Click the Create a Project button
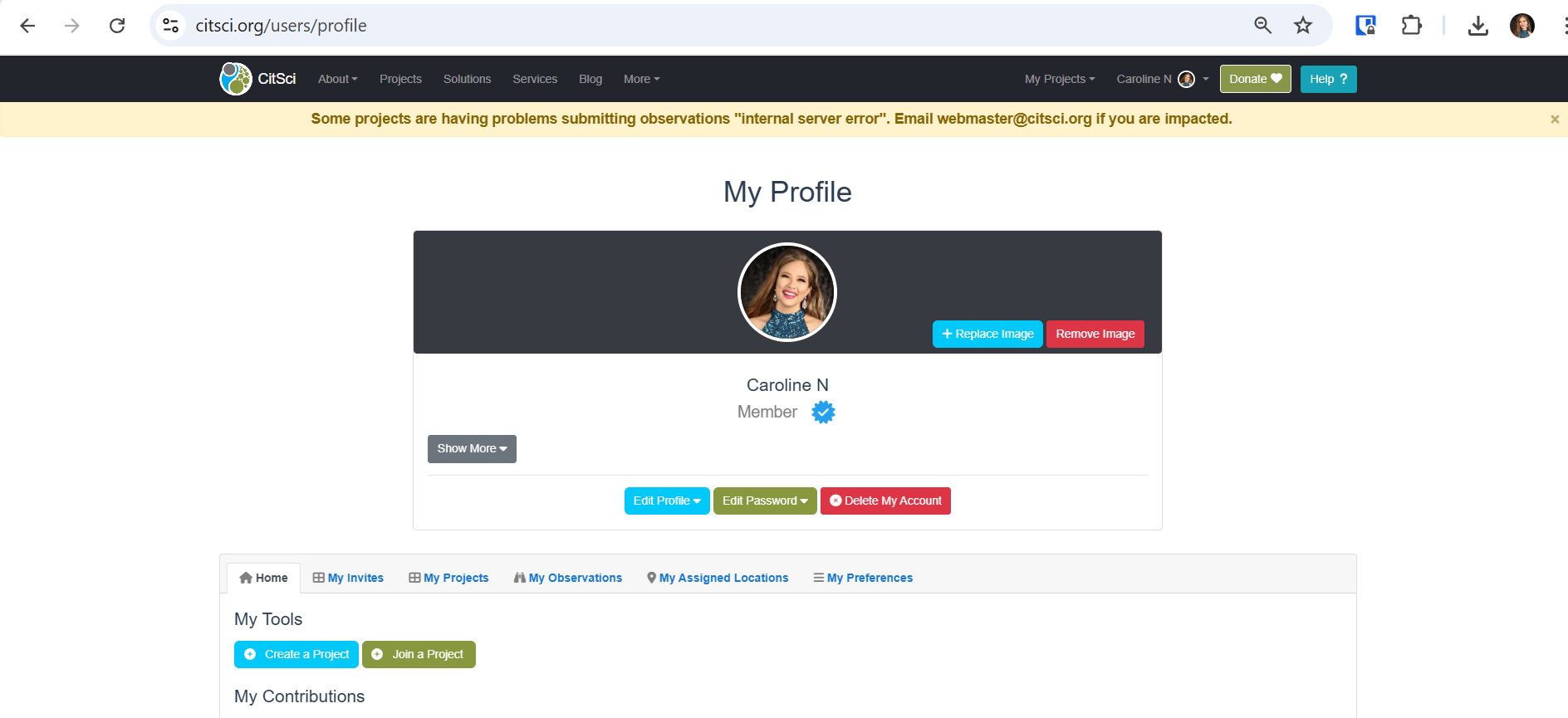The image size is (1568, 718). (x=296, y=654)
